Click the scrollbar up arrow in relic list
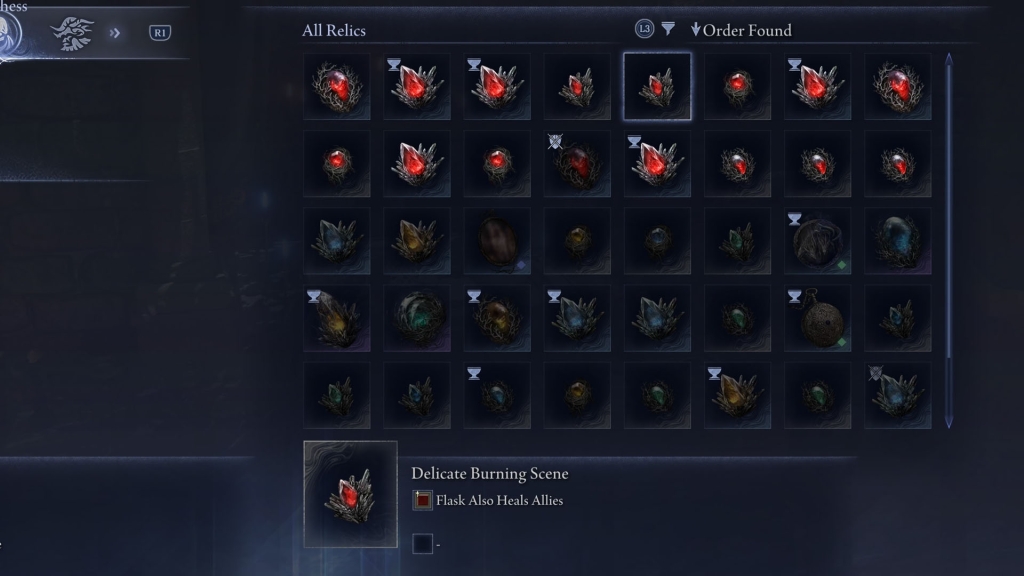 click(949, 59)
